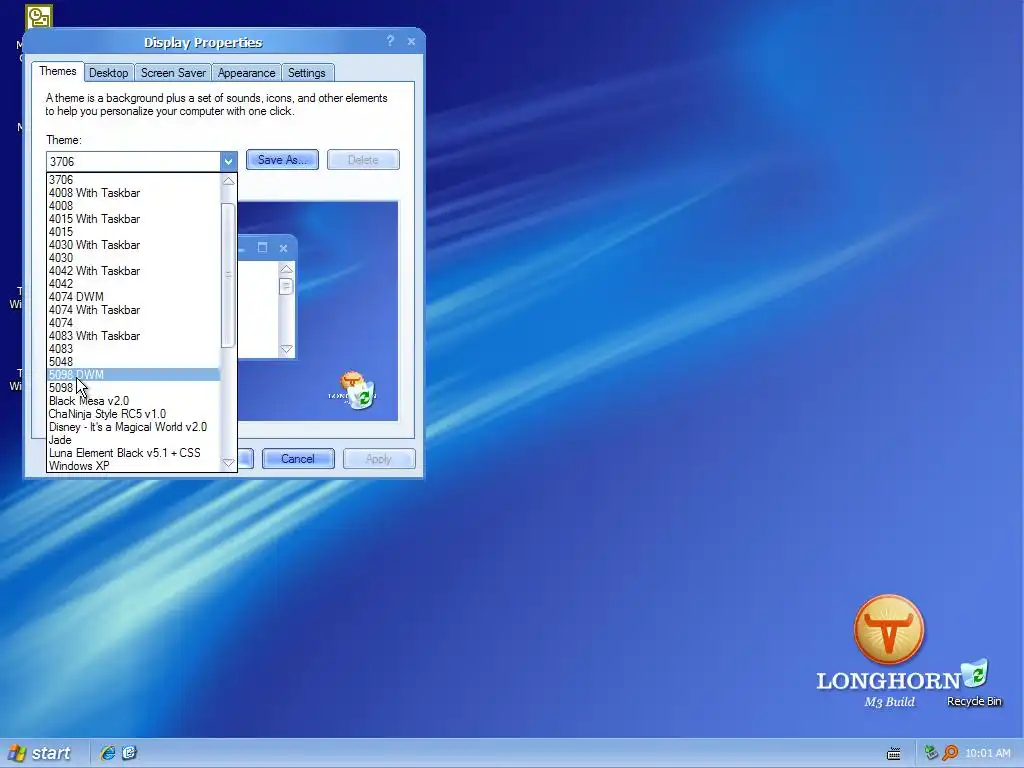Select the Windows XP theme
The width and height of the screenshot is (1024, 768).
pos(134,466)
